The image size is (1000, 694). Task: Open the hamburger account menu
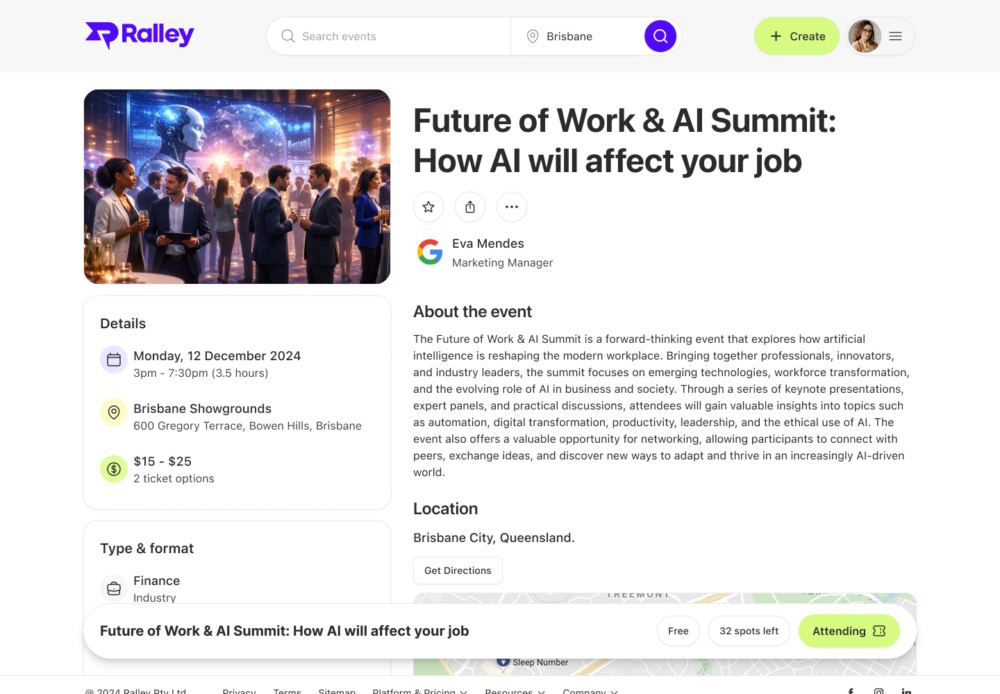[x=895, y=36]
